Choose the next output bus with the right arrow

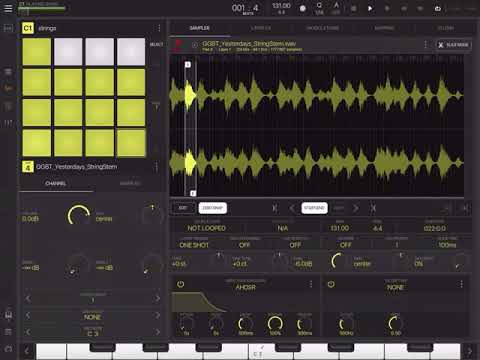tap(157, 298)
